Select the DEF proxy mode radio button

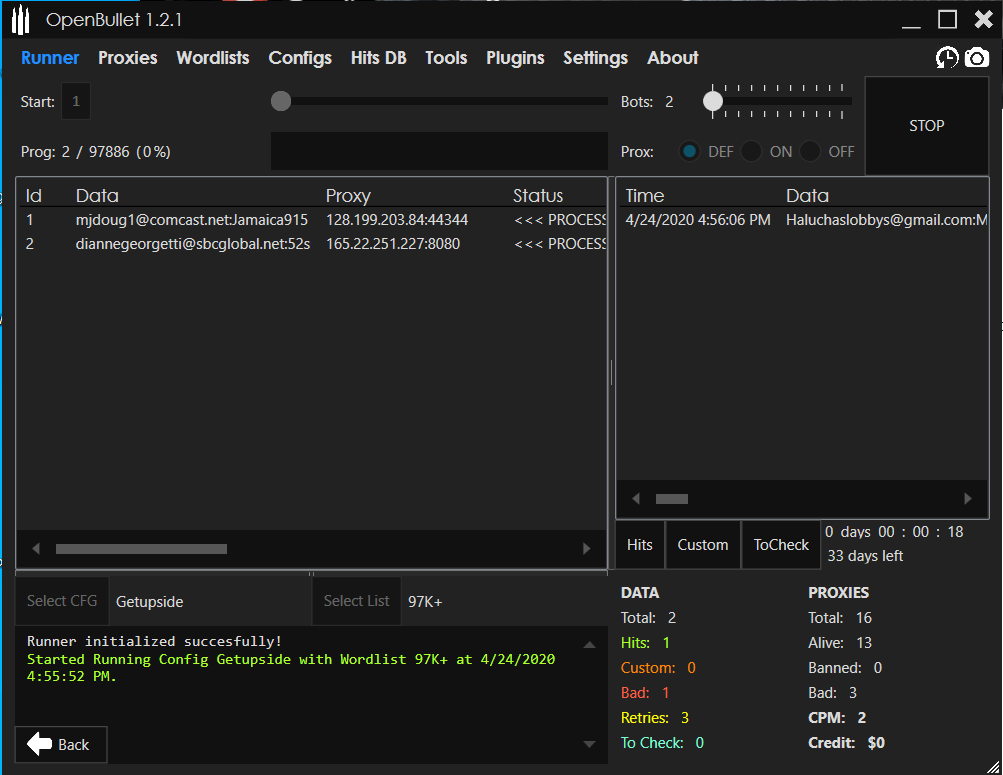pyautogui.click(x=689, y=152)
